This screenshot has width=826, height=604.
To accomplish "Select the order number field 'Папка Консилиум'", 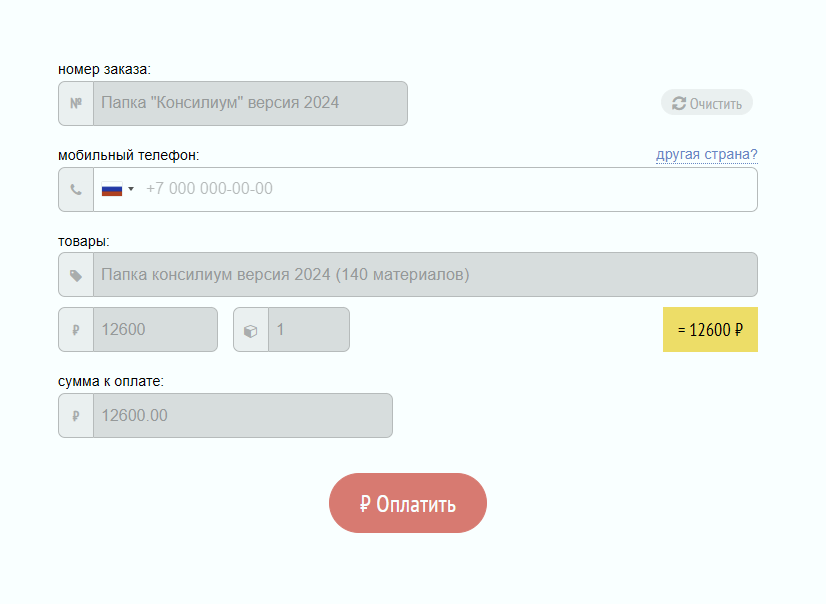I will pos(250,103).
